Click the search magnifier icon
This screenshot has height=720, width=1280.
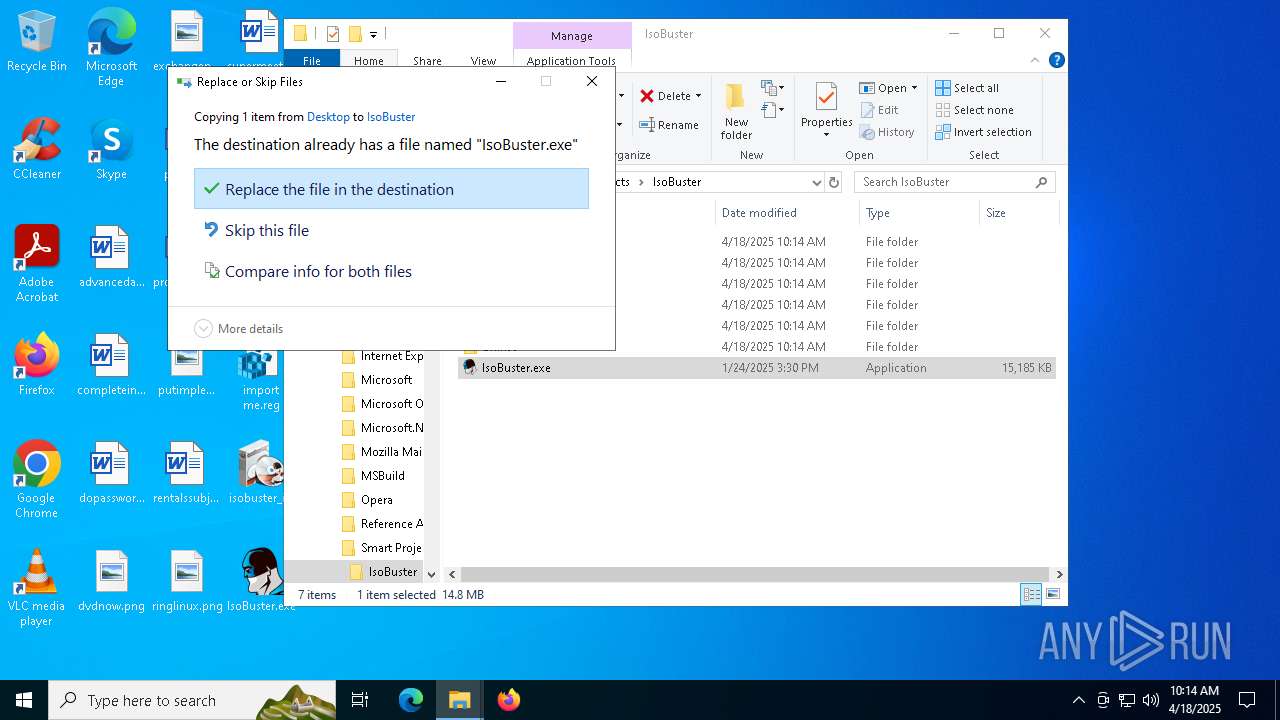pyautogui.click(x=1042, y=182)
